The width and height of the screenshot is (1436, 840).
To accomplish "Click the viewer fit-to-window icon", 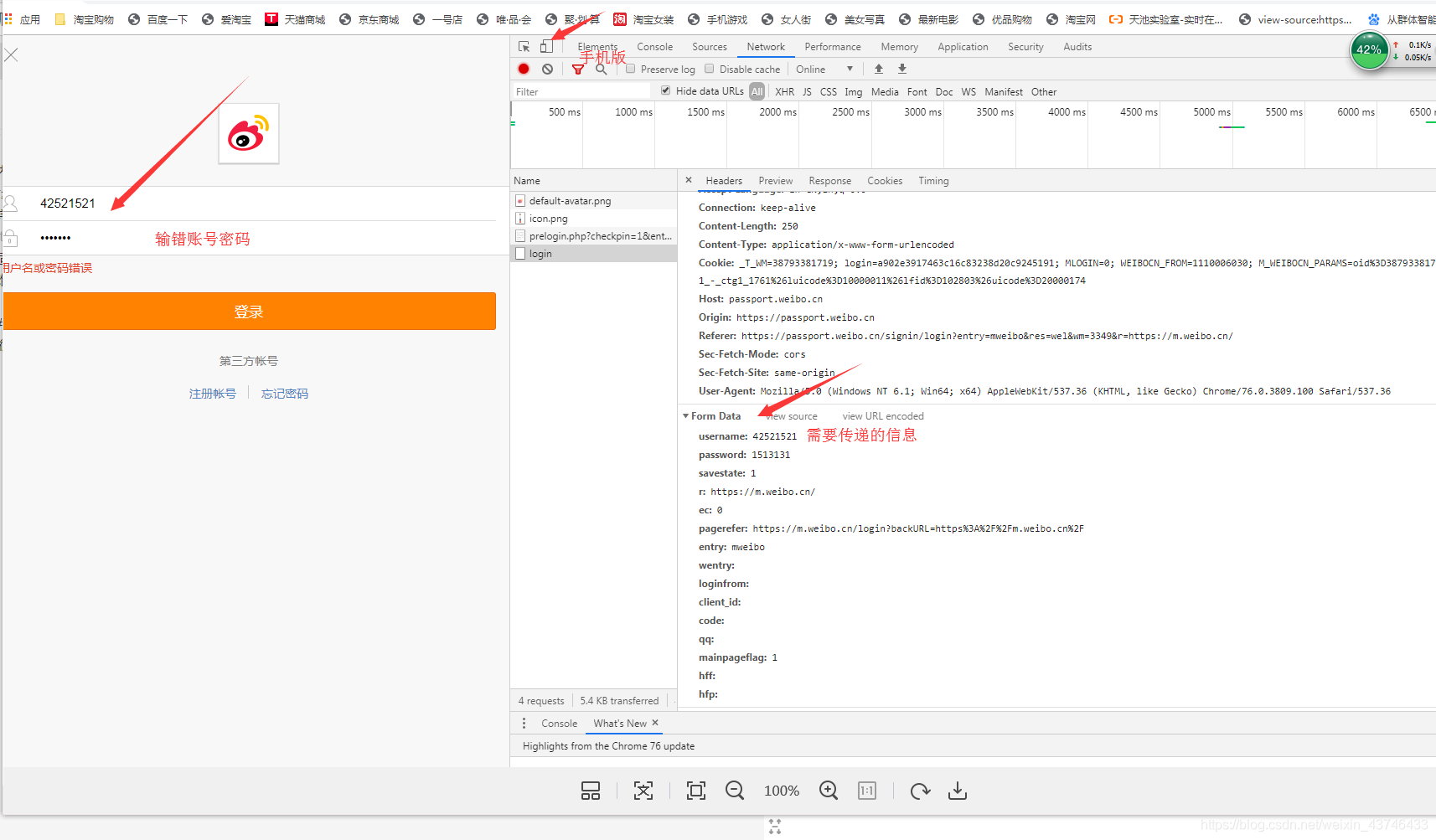I will click(x=696, y=791).
